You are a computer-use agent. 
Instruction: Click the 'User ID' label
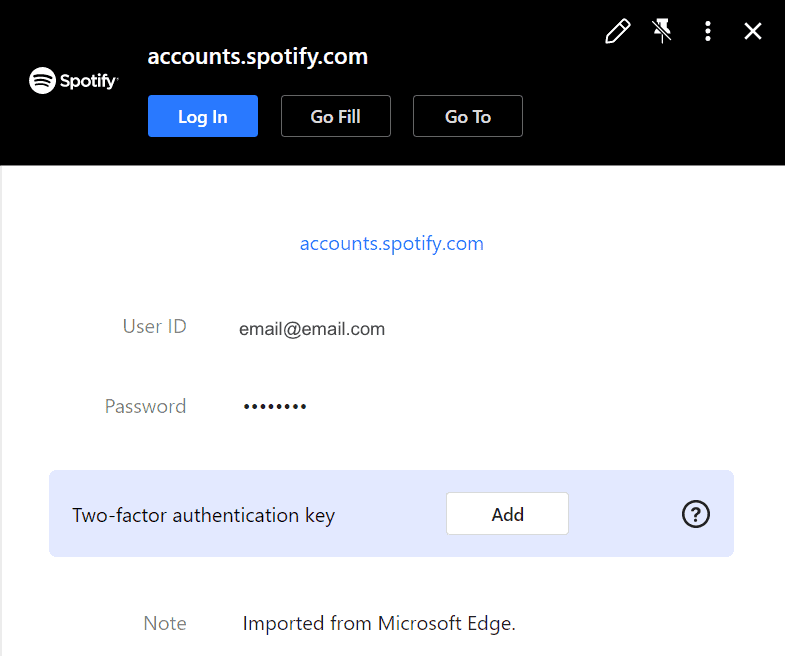(x=155, y=326)
